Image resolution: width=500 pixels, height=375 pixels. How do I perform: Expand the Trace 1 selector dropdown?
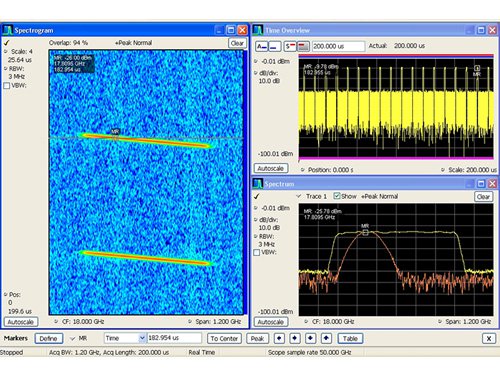pos(299,196)
